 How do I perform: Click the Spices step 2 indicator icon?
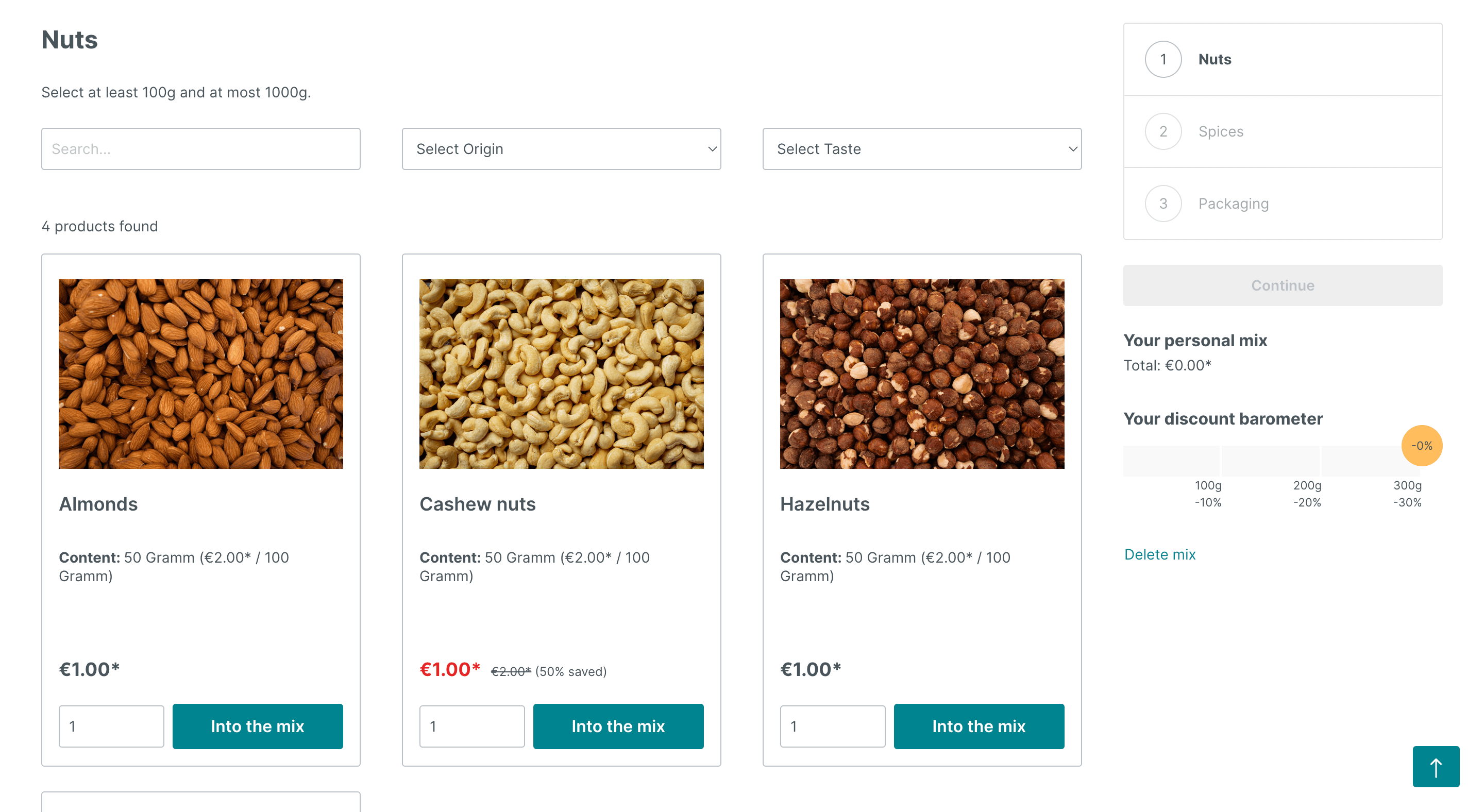coord(1163,131)
